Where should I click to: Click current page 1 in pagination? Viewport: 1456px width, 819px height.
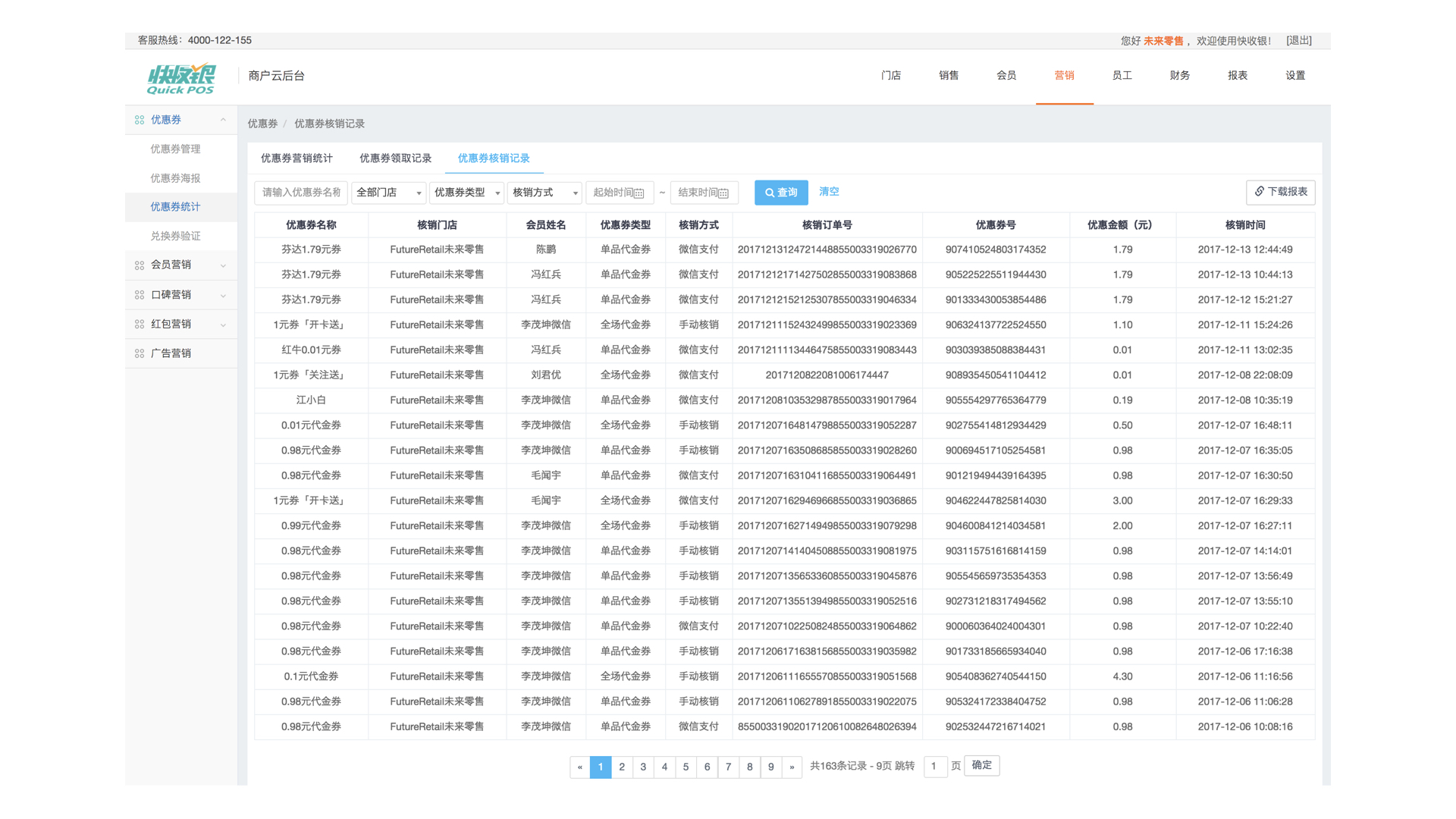[601, 767]
